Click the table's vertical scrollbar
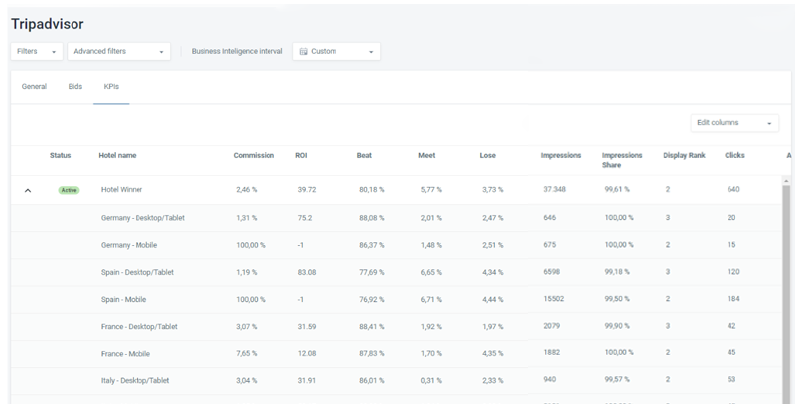The height and width of the screenshot is (404, 800). tap(786, 293)
